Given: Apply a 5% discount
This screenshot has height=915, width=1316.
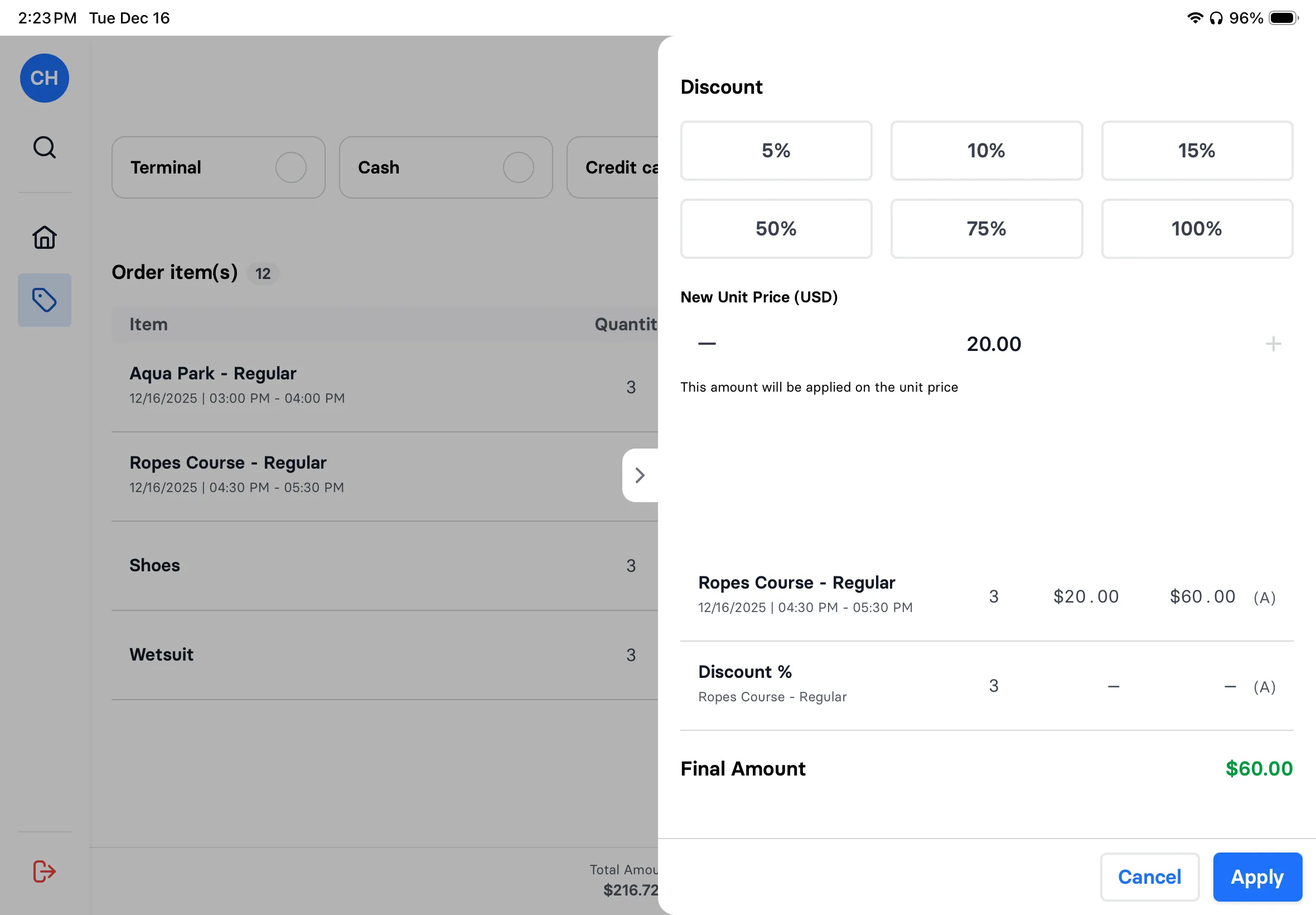Looking at the screenshot, I should (776, 151).
